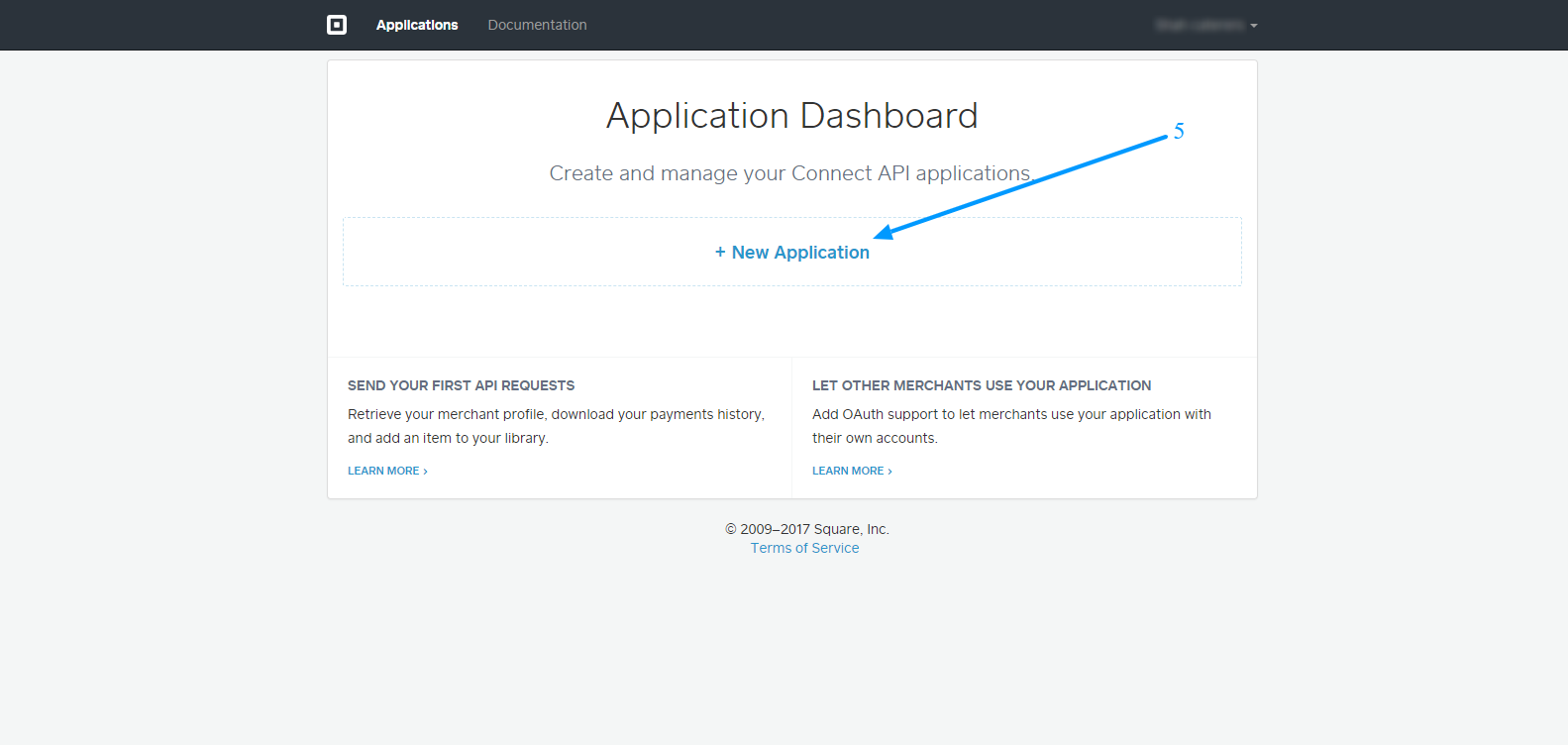Create a New Application
Image resolution: width=1568 pixels, height=745 pixels.
point(800,253)
